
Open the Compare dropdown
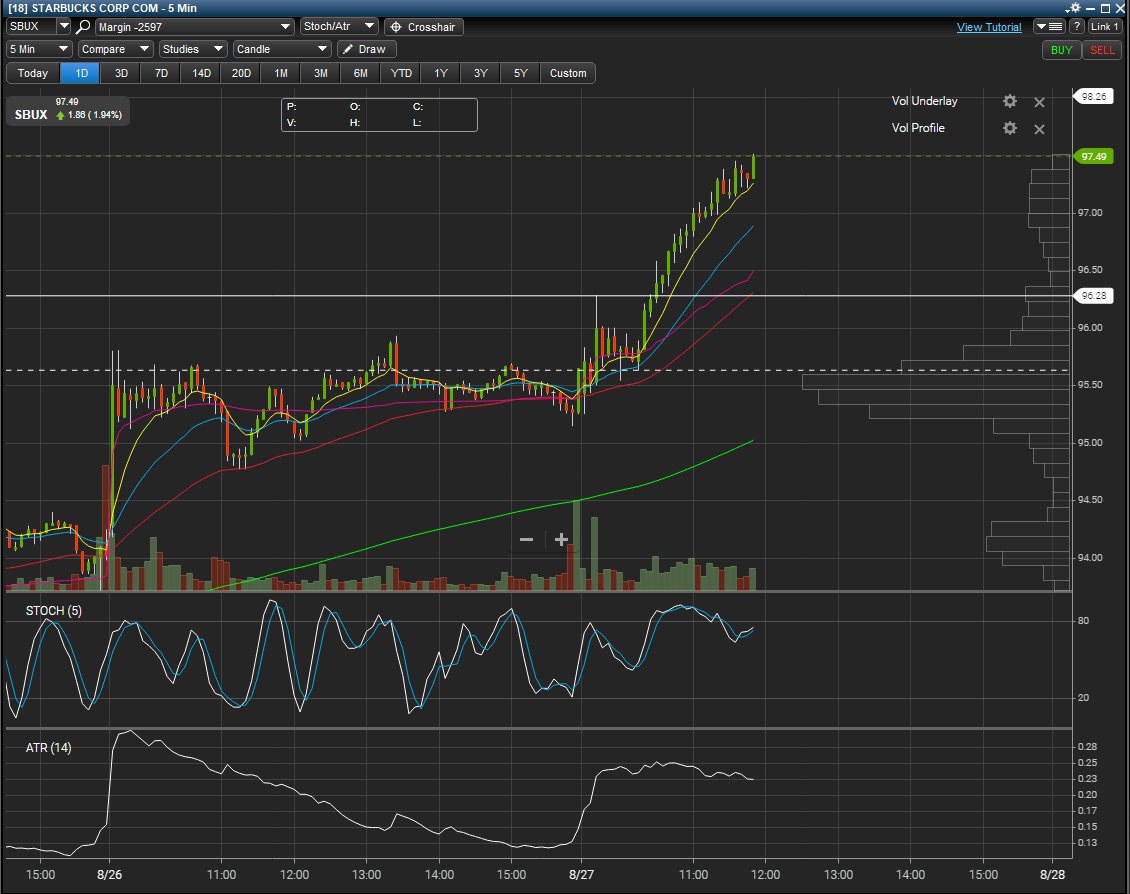coord(115,49)
